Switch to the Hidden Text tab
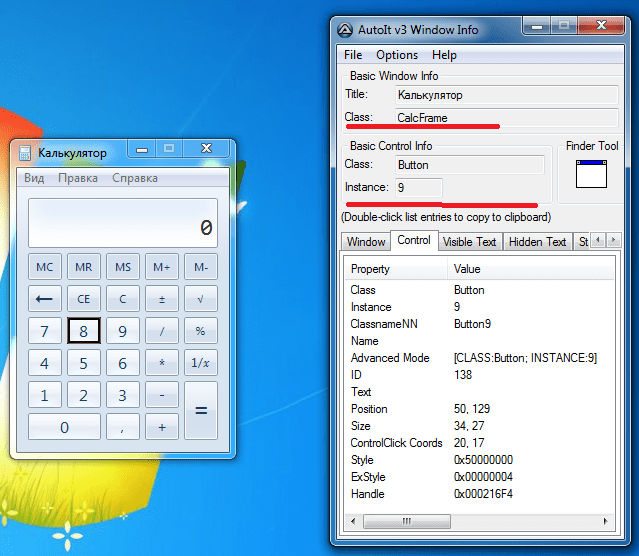Viewport: 639px width, 556px height. pos(538,242)
